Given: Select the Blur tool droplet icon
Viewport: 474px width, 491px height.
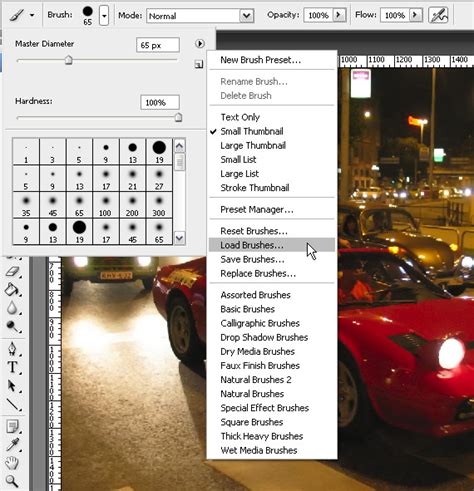Looking at the screenshot, I should click(12, 308).
